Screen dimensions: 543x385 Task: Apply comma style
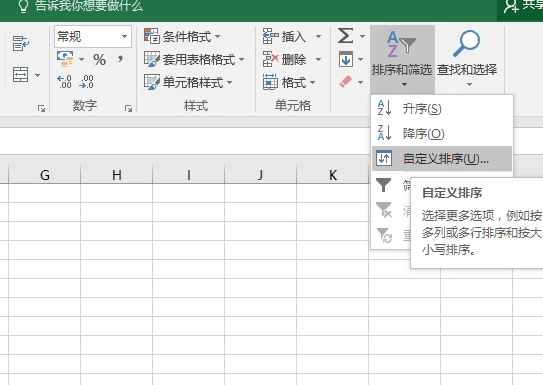(x=120, y=59)
